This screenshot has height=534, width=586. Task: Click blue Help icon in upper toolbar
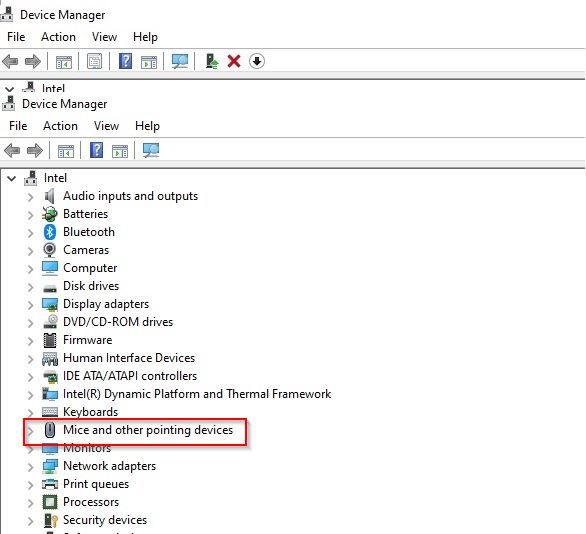(126, 61)
